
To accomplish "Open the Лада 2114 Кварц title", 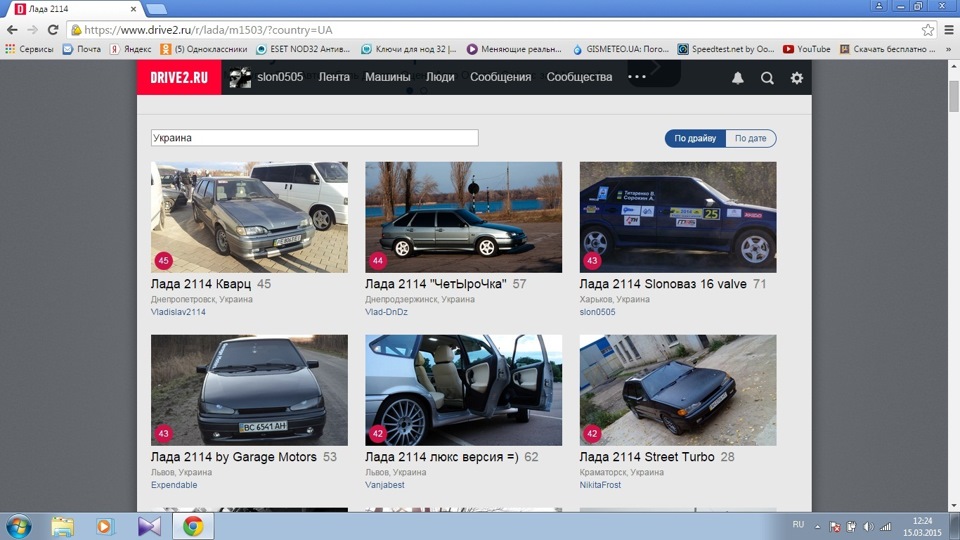I will click(201, 284).
